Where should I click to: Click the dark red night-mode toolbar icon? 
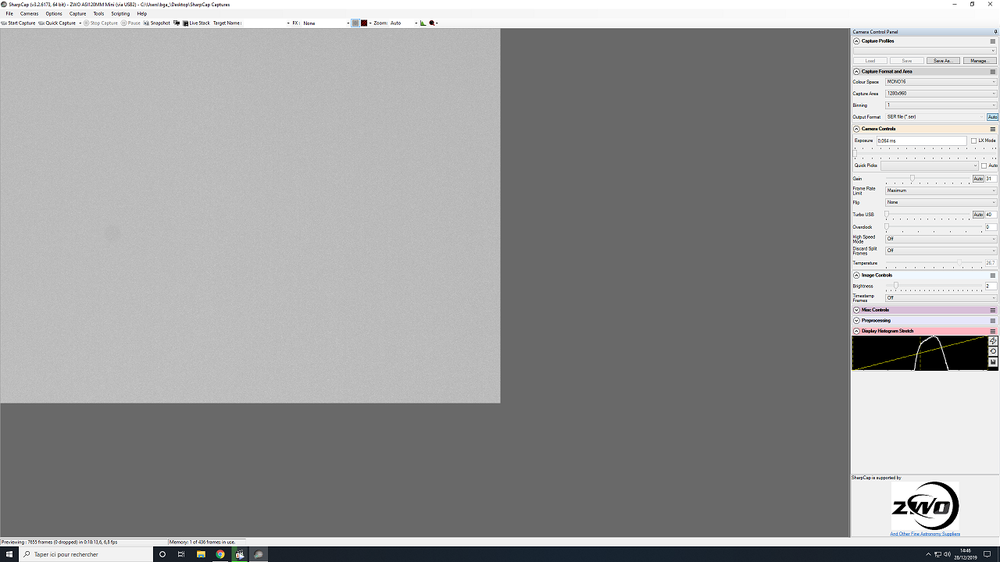(364, 23)
